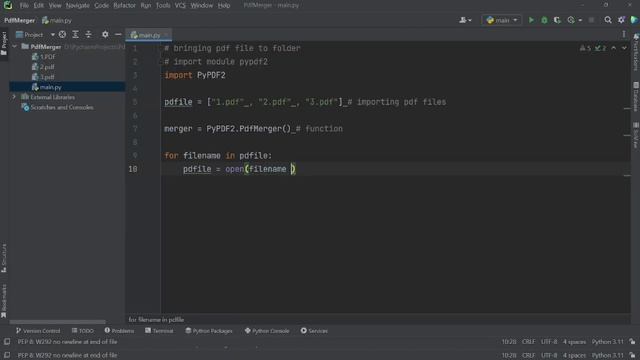Viewport: 640px width, 360px height.
Task: Open the VCS menu
Action: [180, 5]
